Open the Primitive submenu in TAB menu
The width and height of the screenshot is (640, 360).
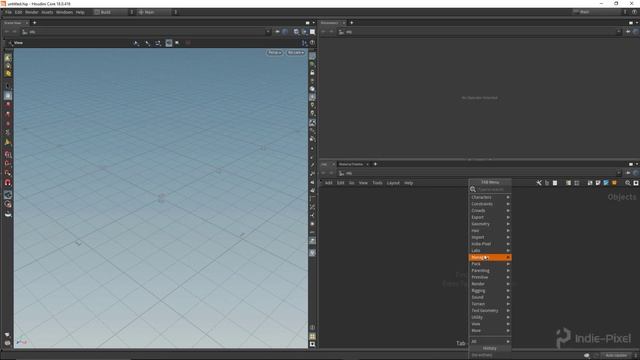point(490,277)
